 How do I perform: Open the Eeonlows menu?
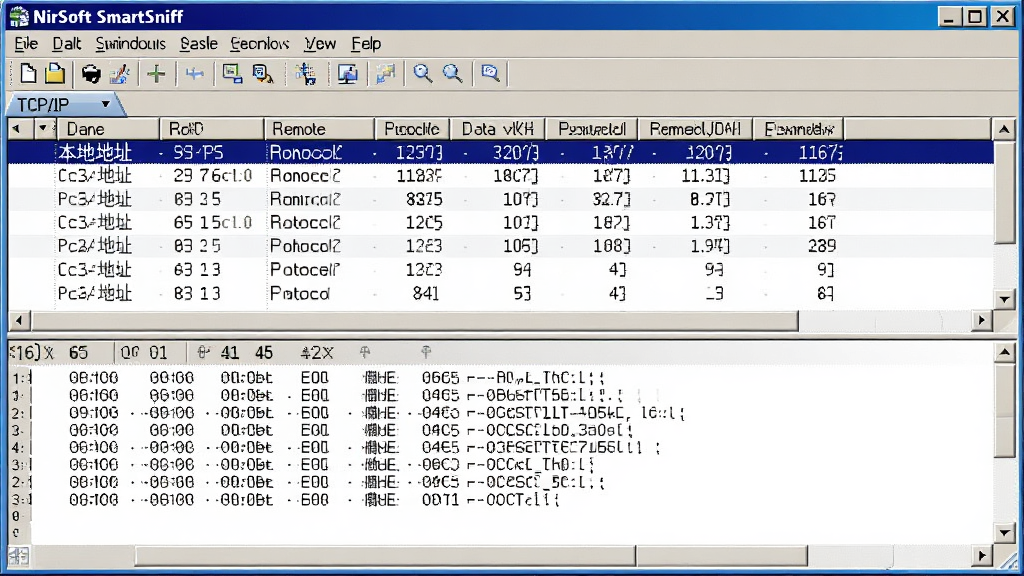[x=259, y=44]
